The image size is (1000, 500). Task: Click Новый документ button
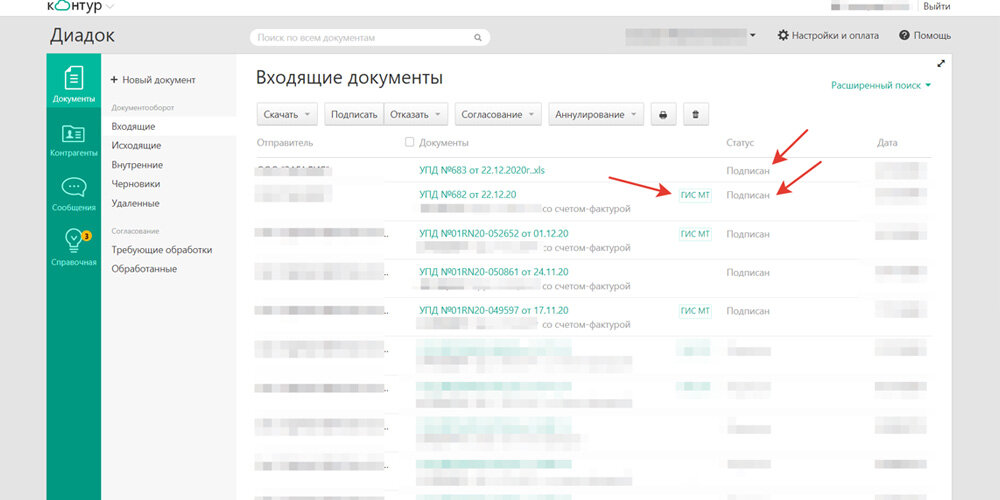pos(153,80)
